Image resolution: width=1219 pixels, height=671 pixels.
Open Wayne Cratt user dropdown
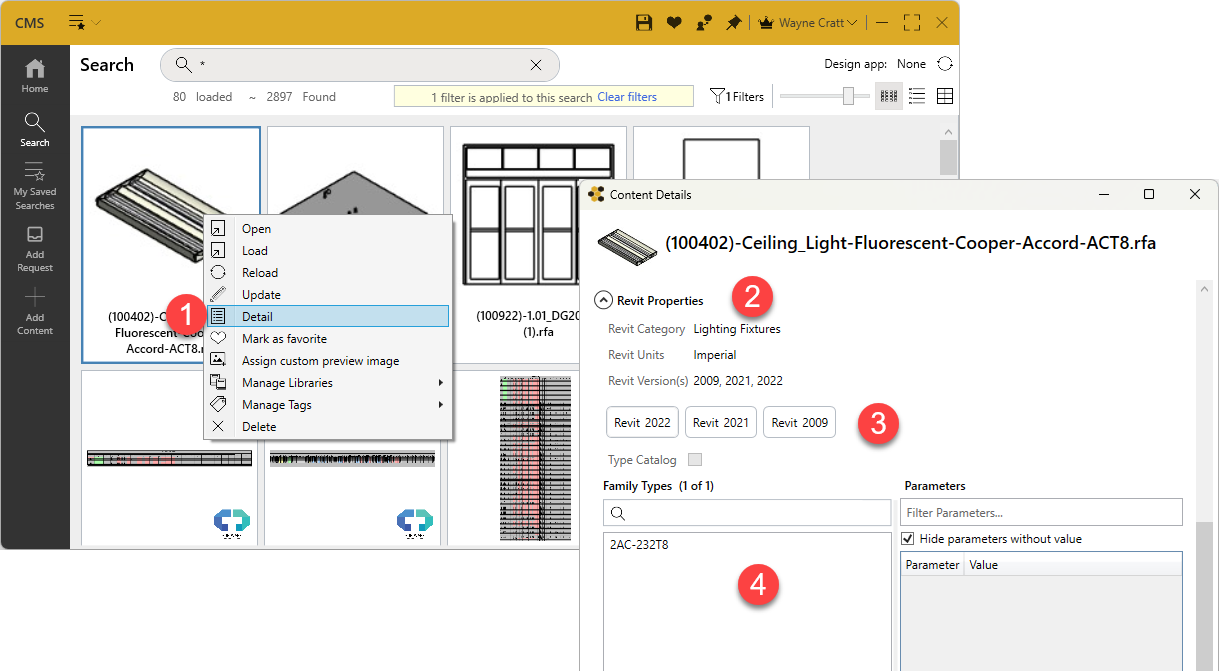click(809, 22)
